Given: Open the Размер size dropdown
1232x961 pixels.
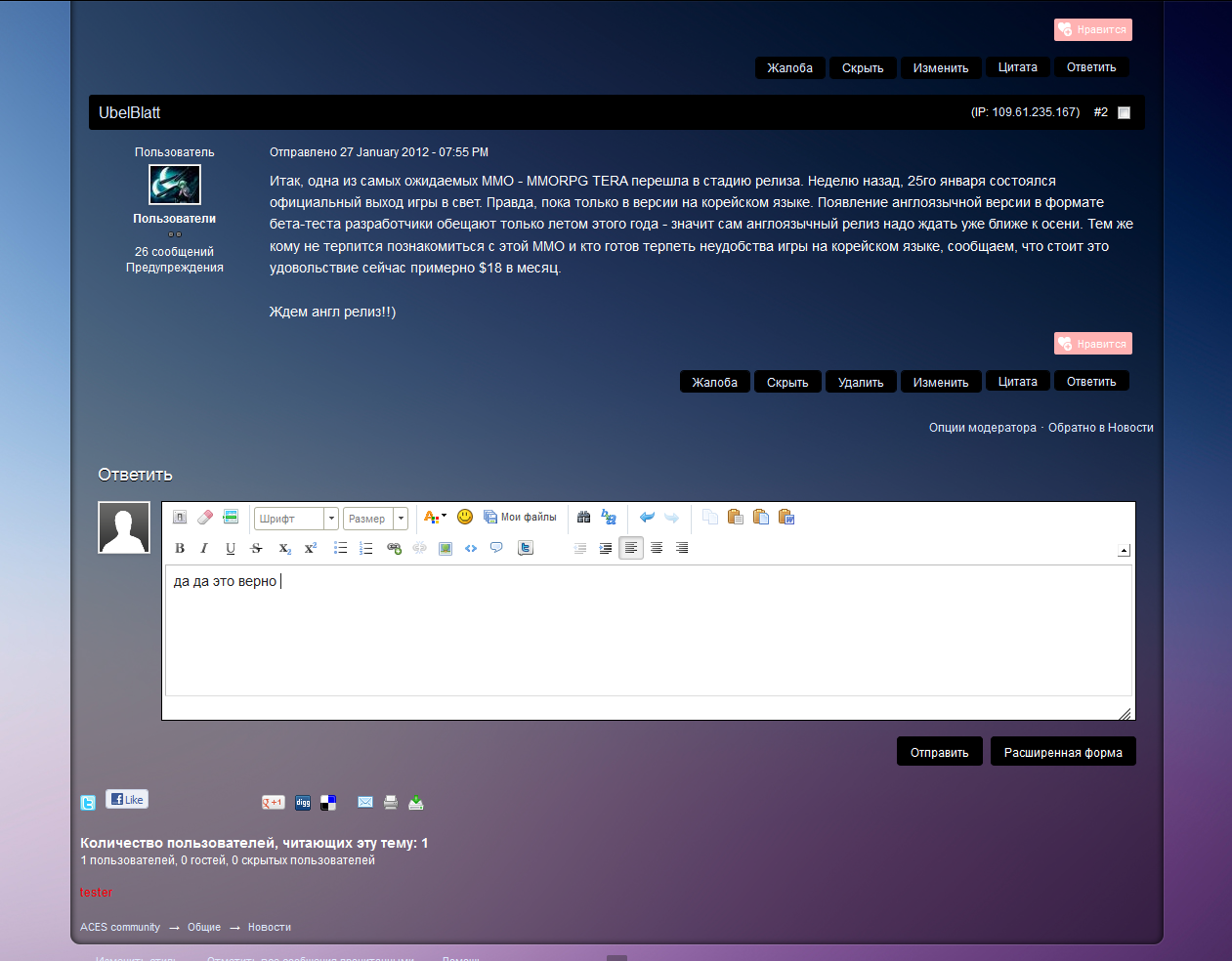Looking at the screenshot, I should [x=375, y=519].
